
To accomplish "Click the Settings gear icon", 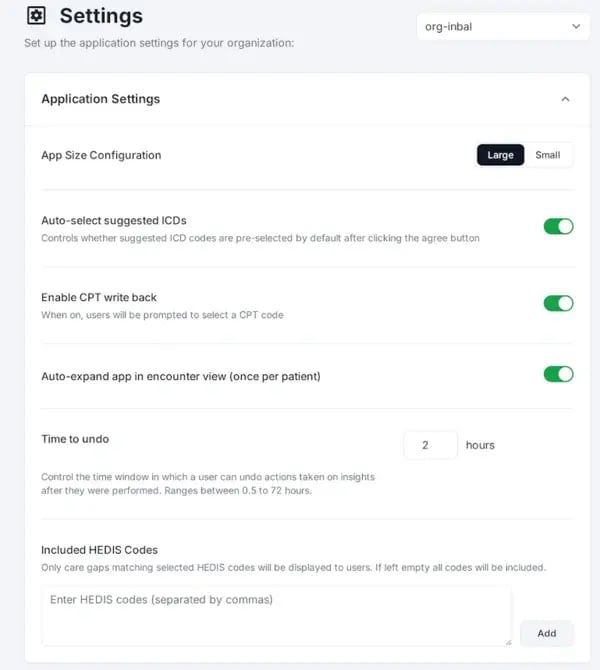I will coord(36,16).
